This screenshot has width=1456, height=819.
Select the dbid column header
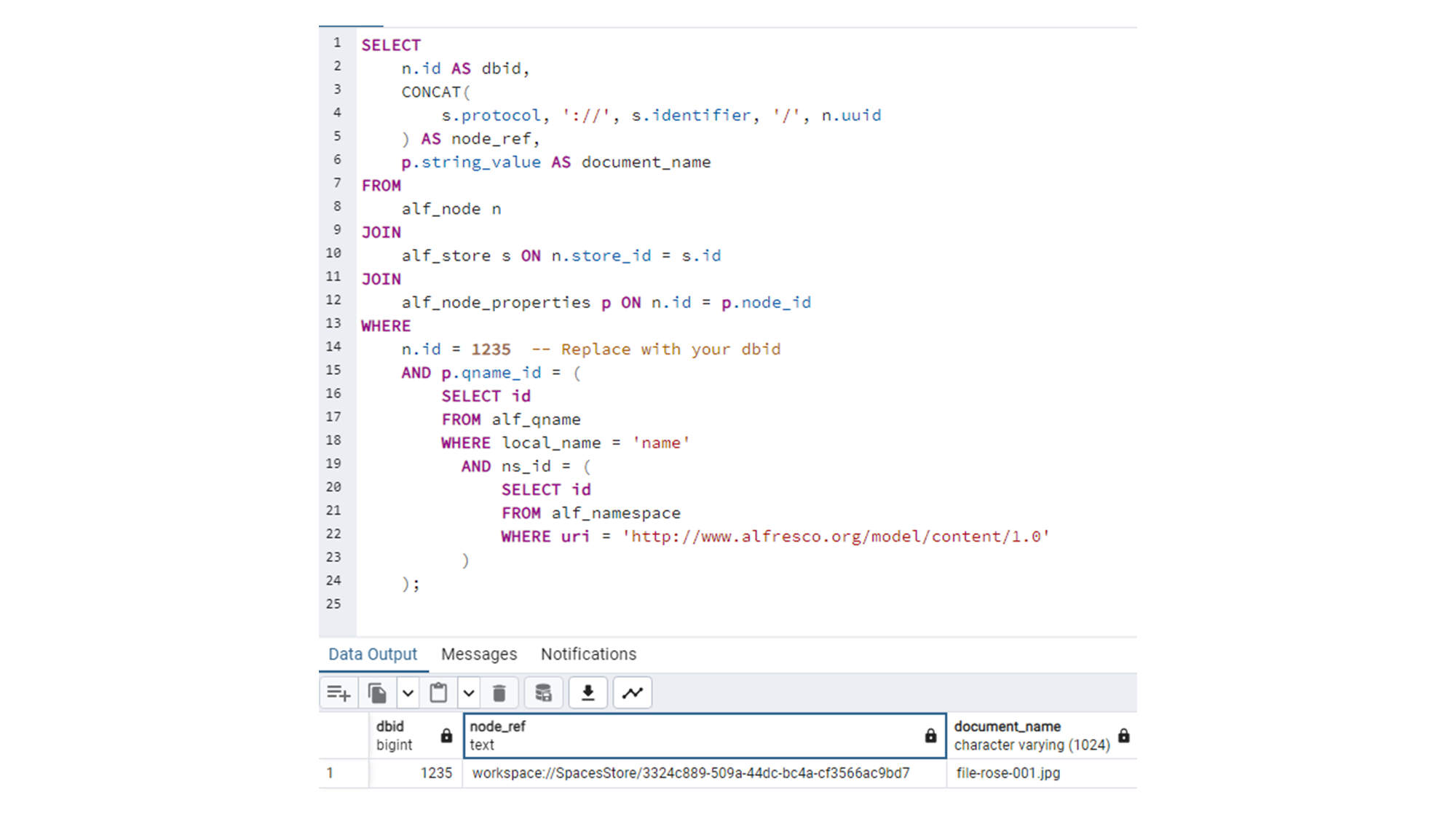pyautogui.click(x=416, y=736)
